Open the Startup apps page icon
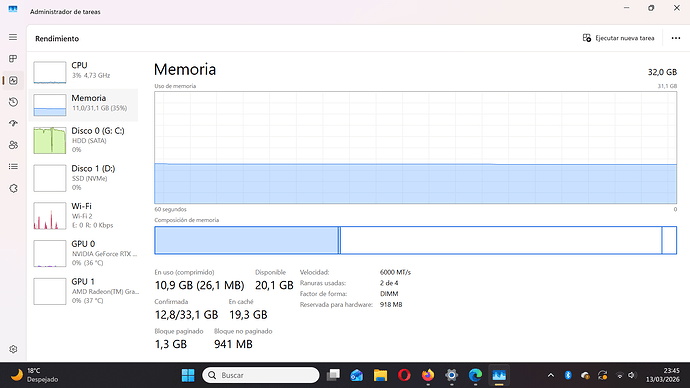 [x=13, y=124]
